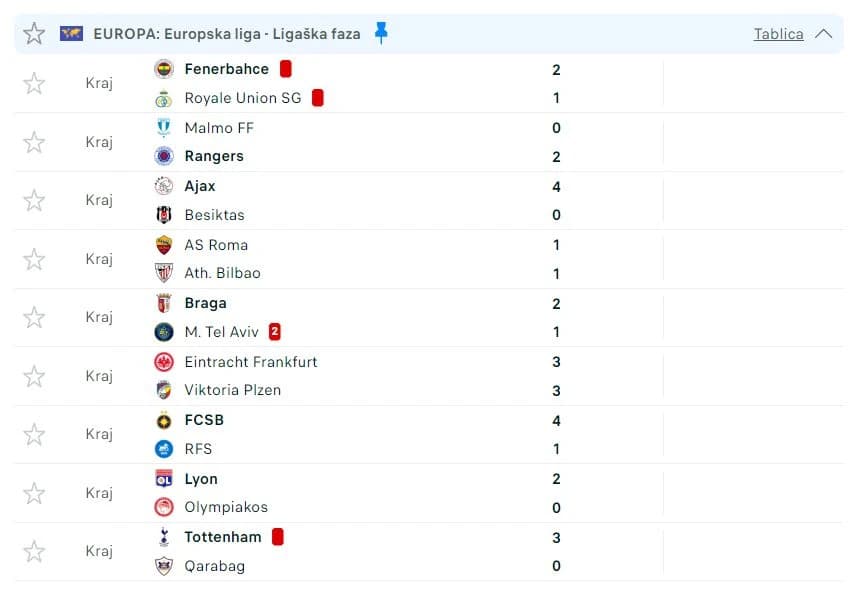Click the Europa flag icon in header
The image size is (859, 596).
point(71,33)
